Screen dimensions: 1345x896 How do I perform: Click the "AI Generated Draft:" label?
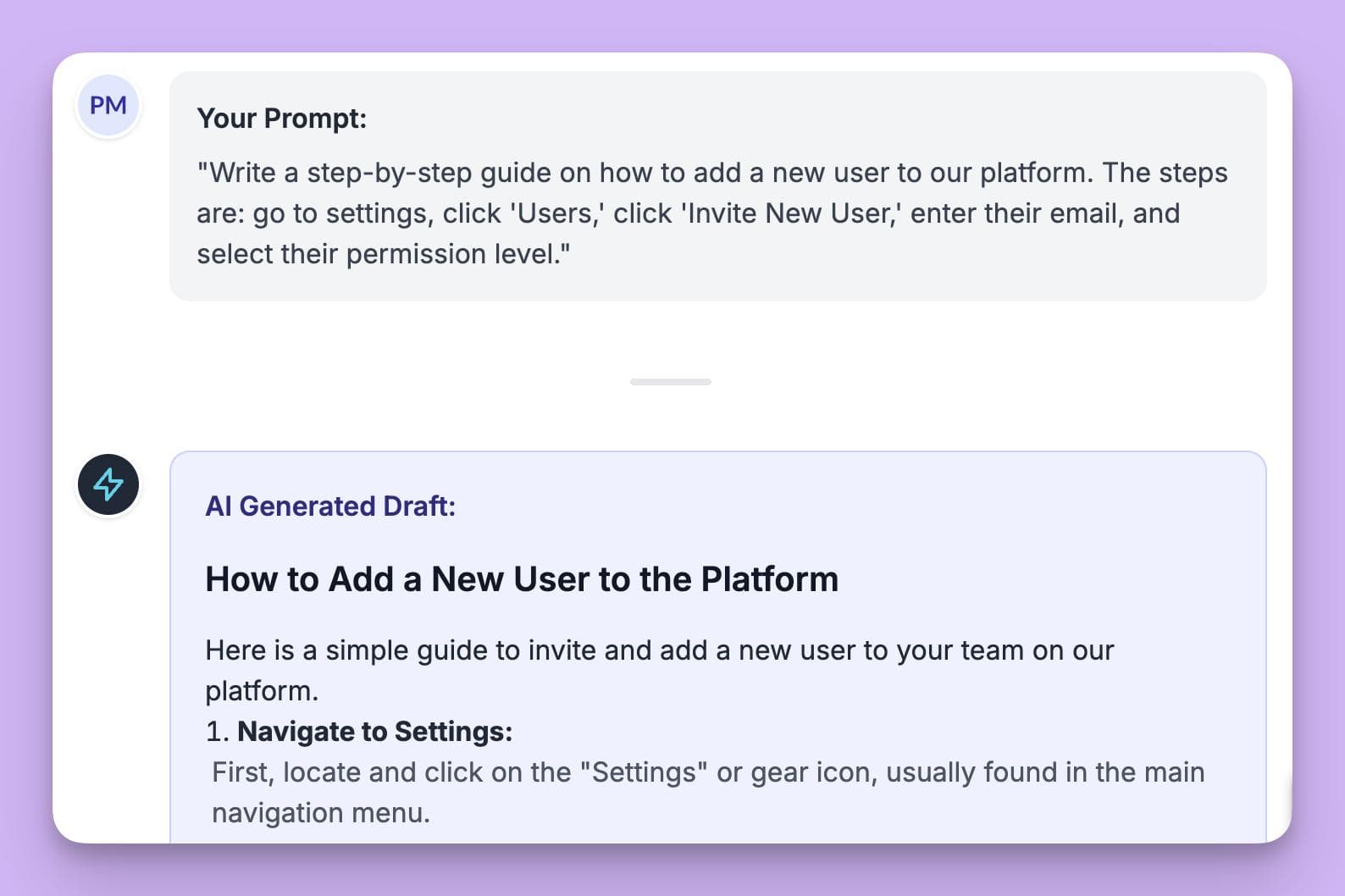point(330,506)
